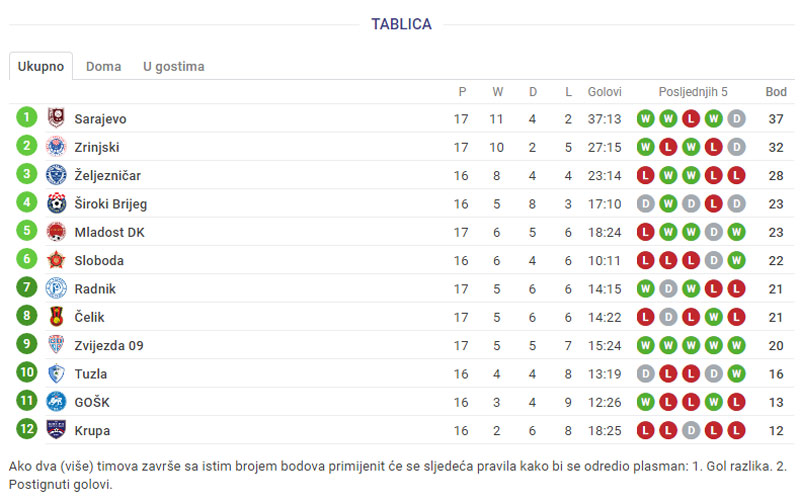Image resolution: width=800 pixels, height=504 pixels.
Task: Click Krupa's grey D result badge
Action: click(691, 431)
